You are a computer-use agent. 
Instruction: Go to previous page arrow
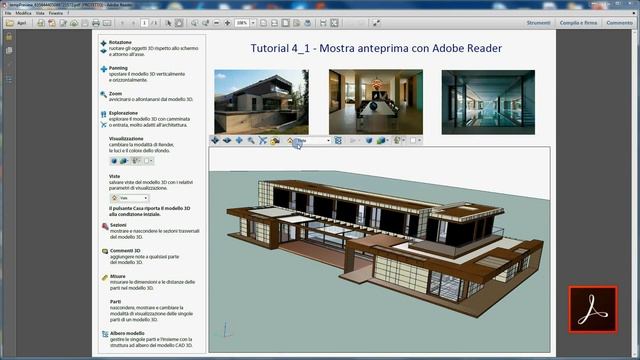[x=122, y=23]
